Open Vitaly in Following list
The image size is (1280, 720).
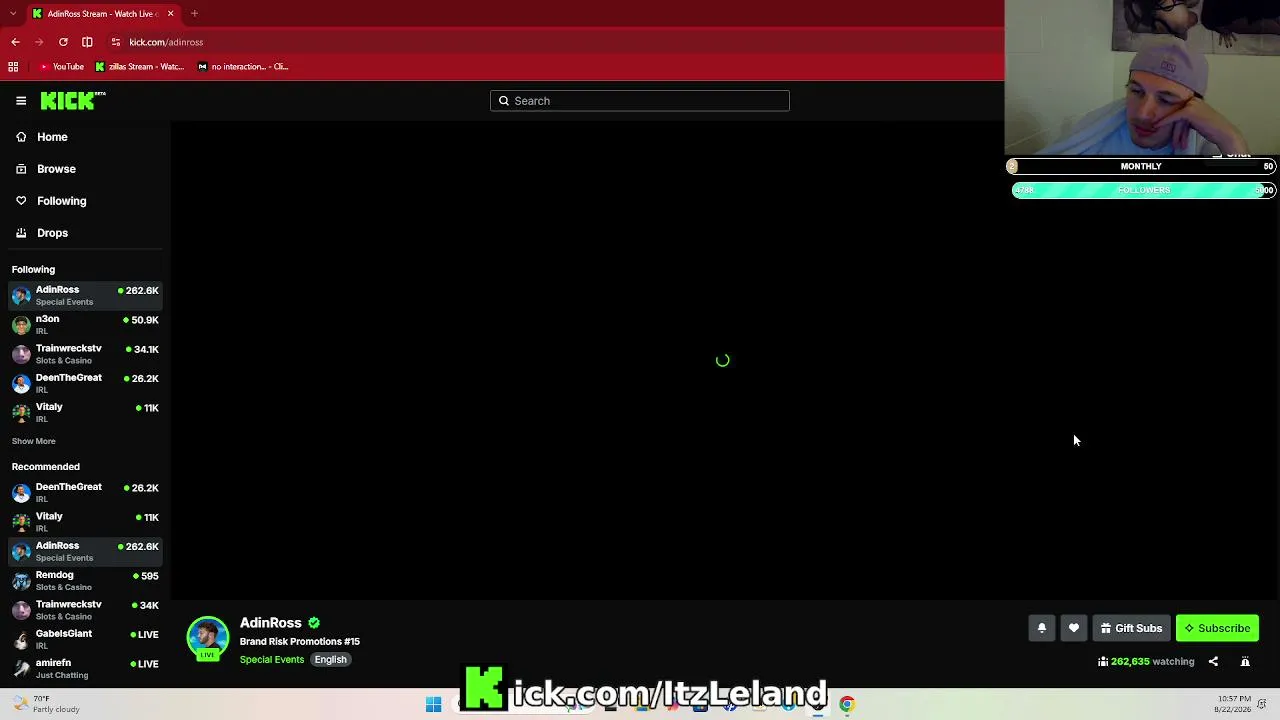tap(86, 412)
